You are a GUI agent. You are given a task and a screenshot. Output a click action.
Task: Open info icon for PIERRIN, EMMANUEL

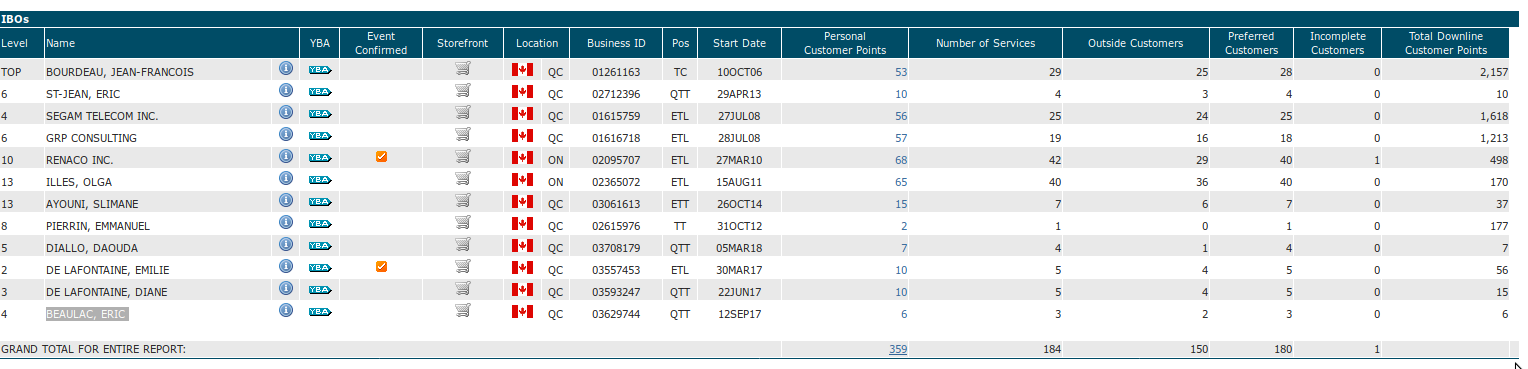click(x=285, y=223)
